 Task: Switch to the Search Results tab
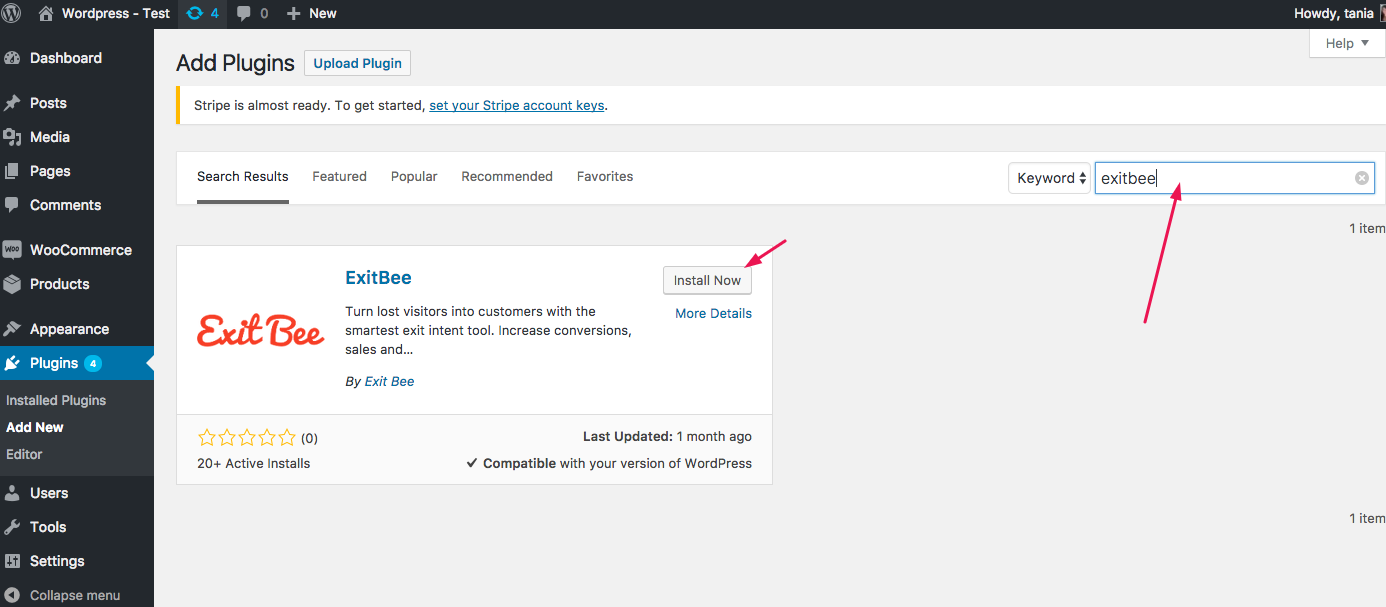pyautogui.click(x=243, y=177)
